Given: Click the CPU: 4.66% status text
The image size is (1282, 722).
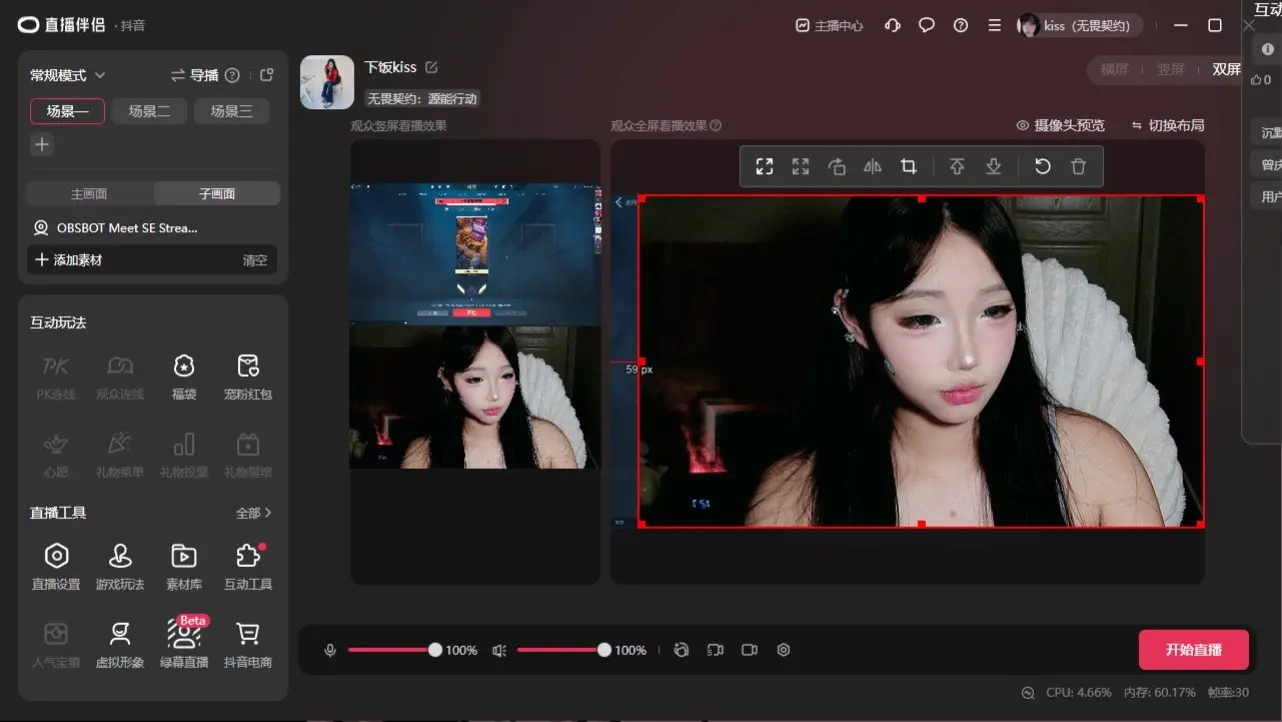Looking at the screenshot, I should point(1079,693).
